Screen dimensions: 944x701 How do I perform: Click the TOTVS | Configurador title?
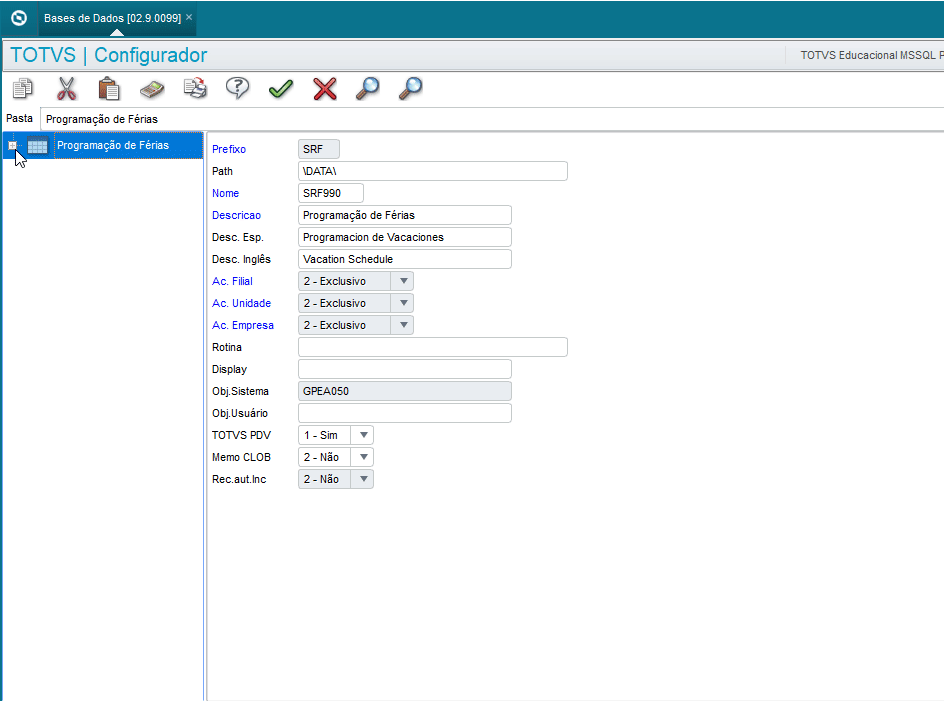point(109,55)
